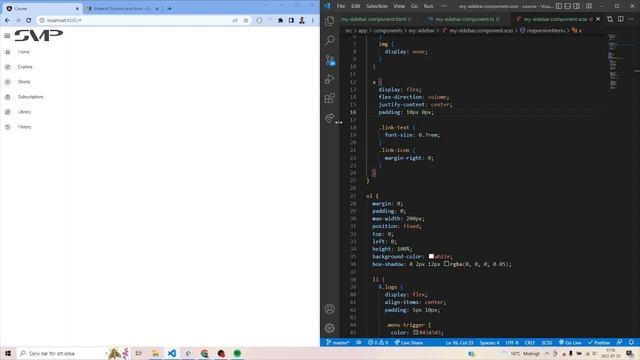Open the View menu in VS Code
The width and height of the screenshot is (640, 360).
[399, 6]
